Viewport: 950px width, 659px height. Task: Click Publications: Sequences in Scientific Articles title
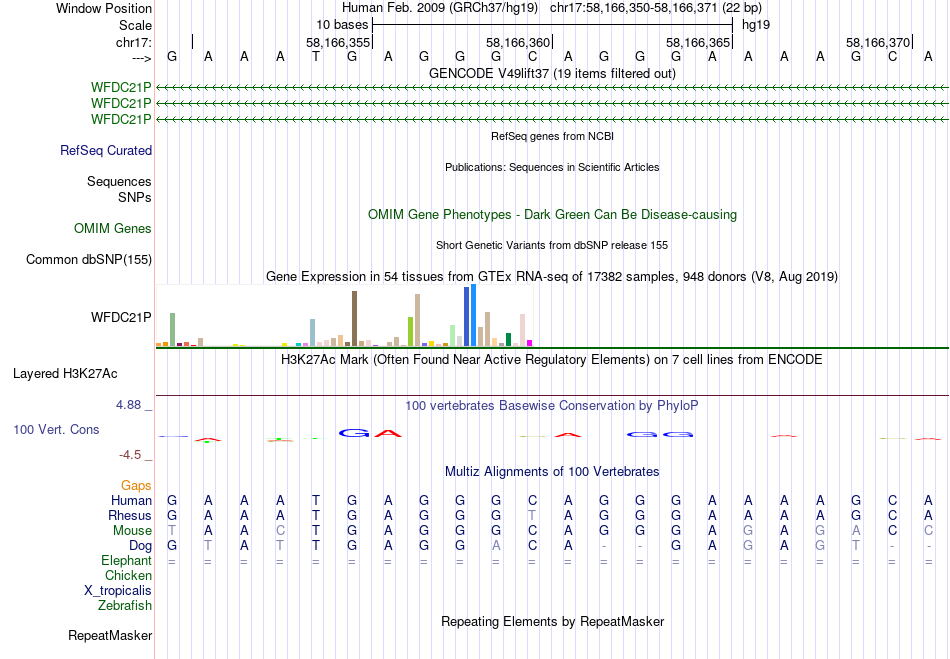pyautogui.click(x=552, y=167)
